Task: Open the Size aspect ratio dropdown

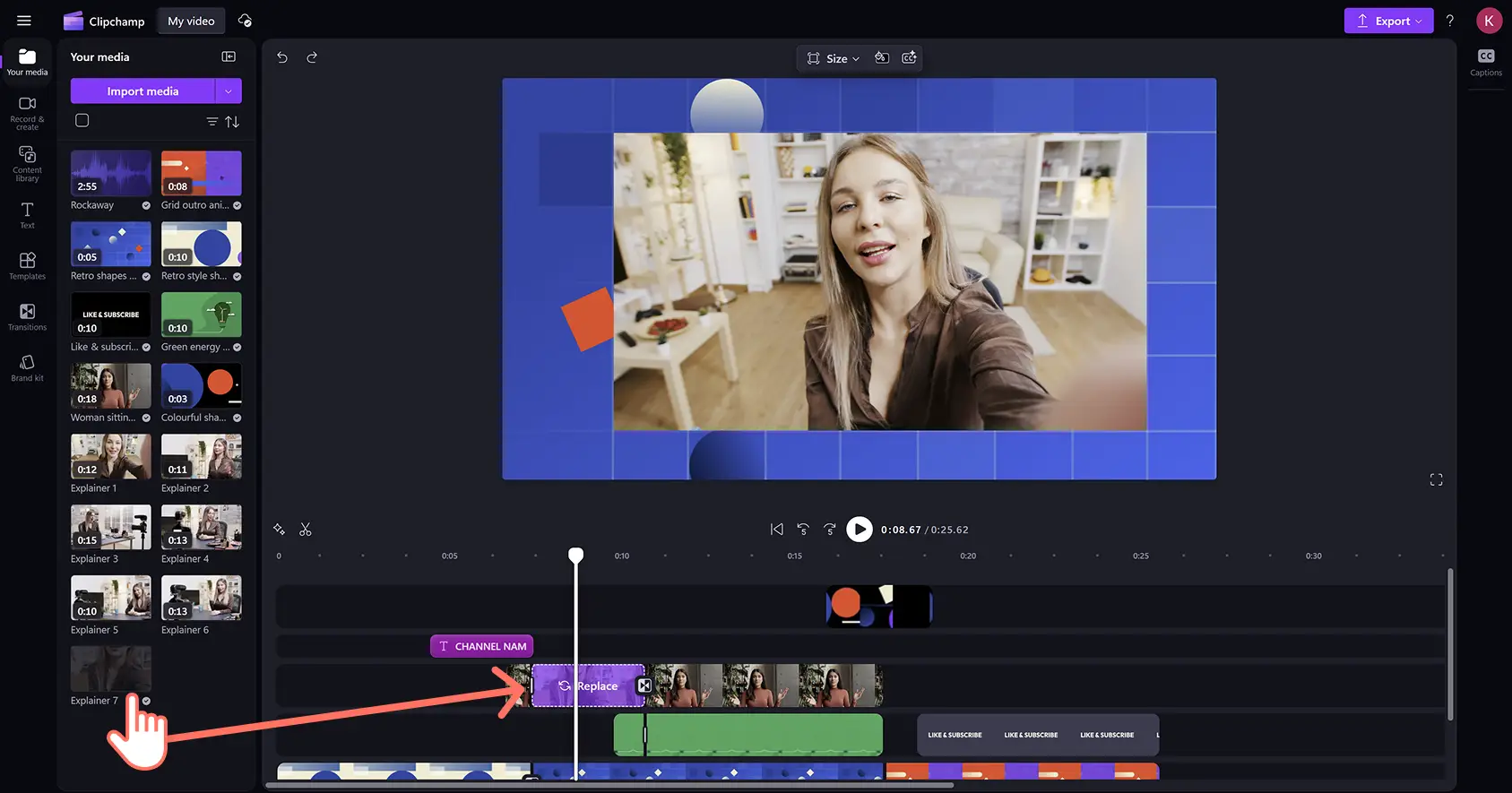Action: [x=833, y=58]
